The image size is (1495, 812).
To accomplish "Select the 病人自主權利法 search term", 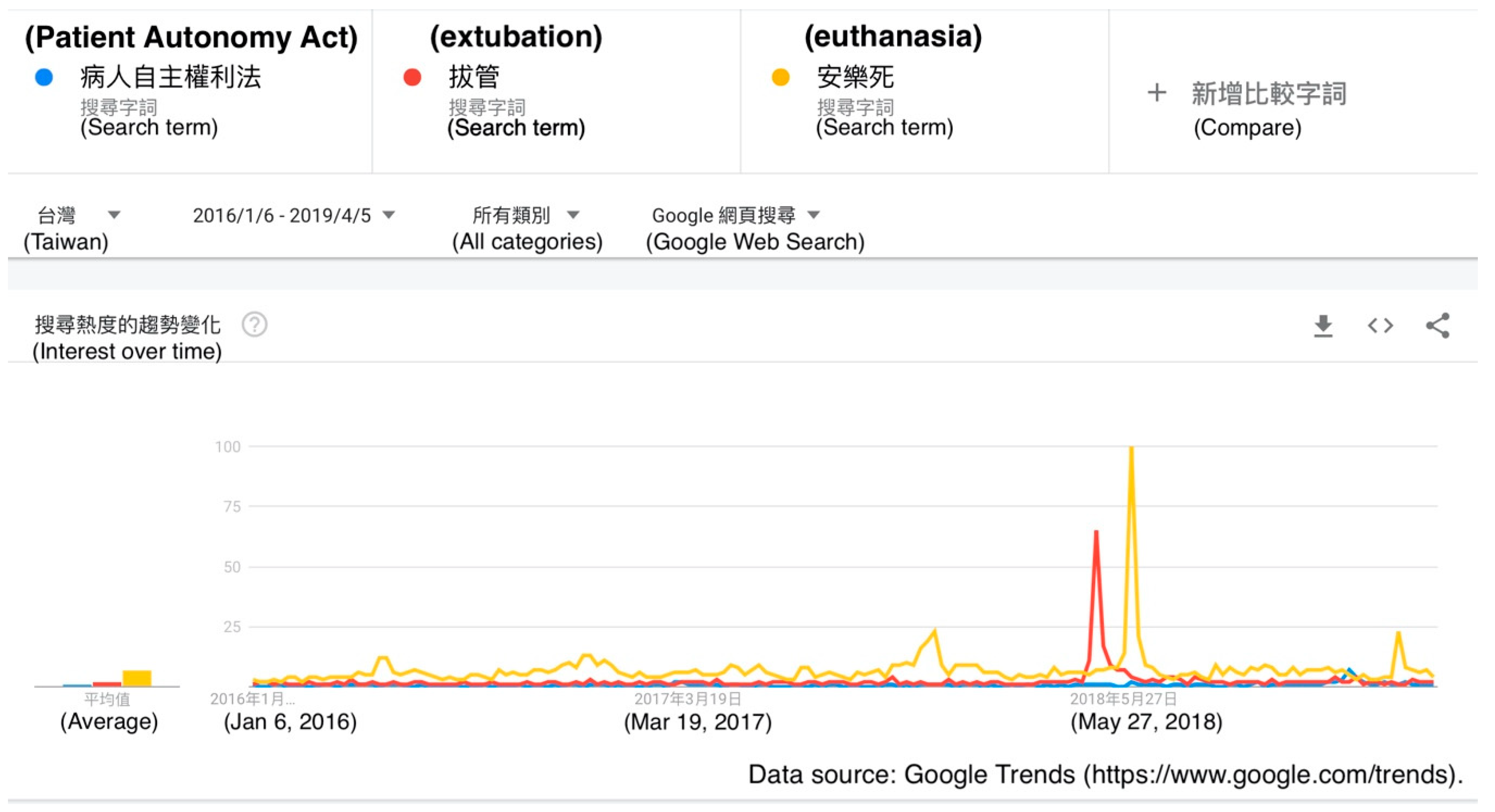I will pyautogui.click(x=171, y=77).
